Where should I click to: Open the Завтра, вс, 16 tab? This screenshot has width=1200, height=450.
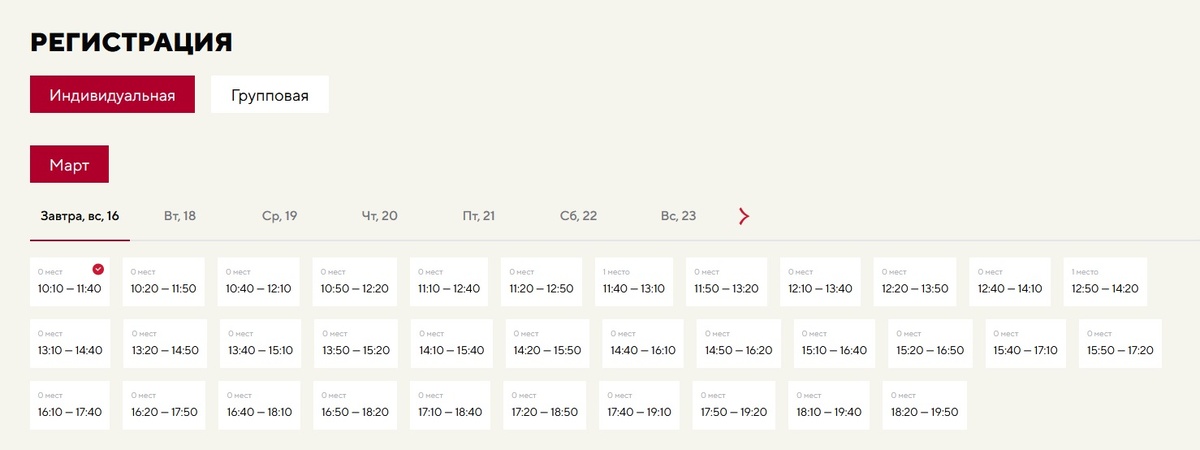coord(80,216)
